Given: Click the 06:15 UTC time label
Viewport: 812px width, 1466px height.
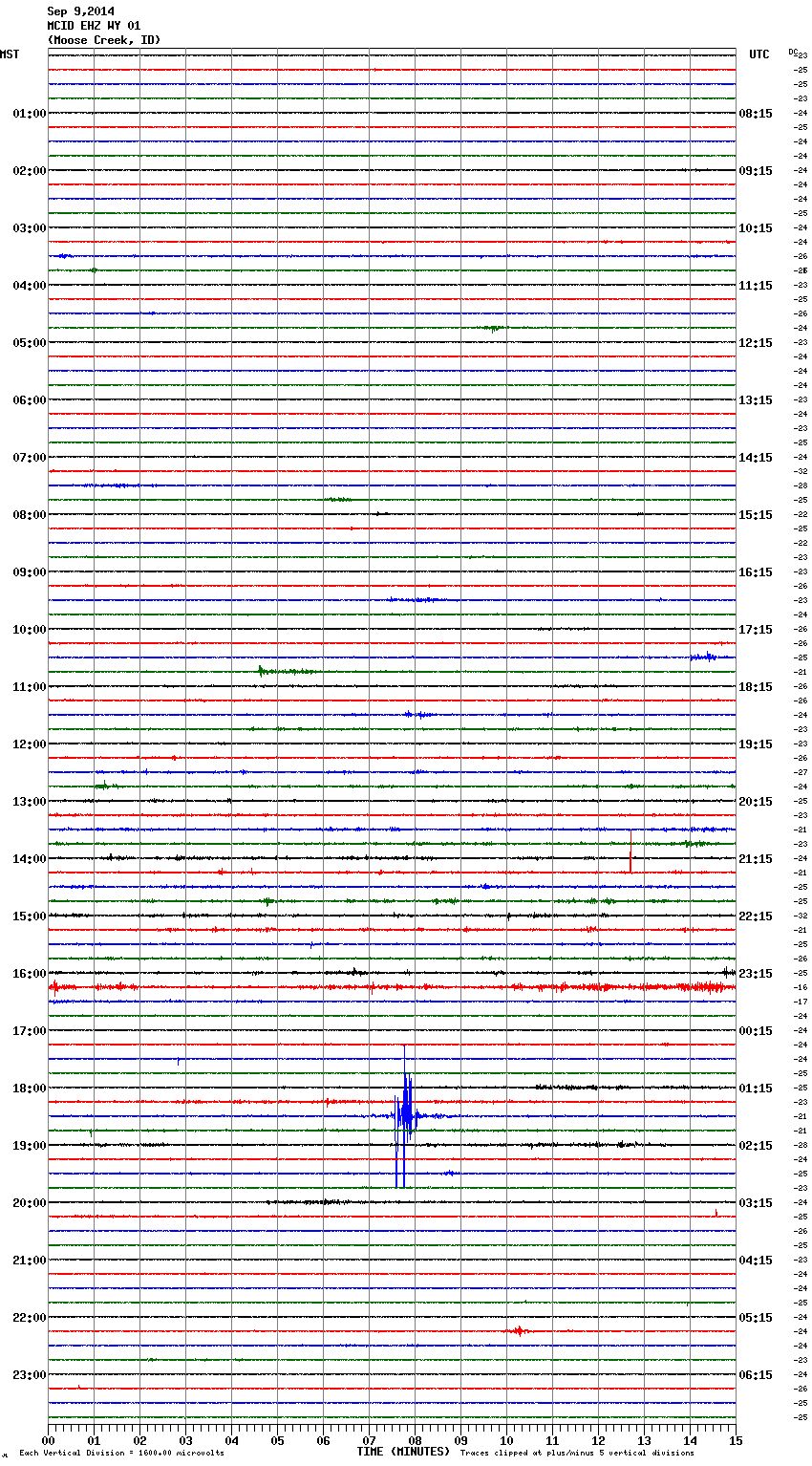Looking at the screenshot, I should (756, 1375).
